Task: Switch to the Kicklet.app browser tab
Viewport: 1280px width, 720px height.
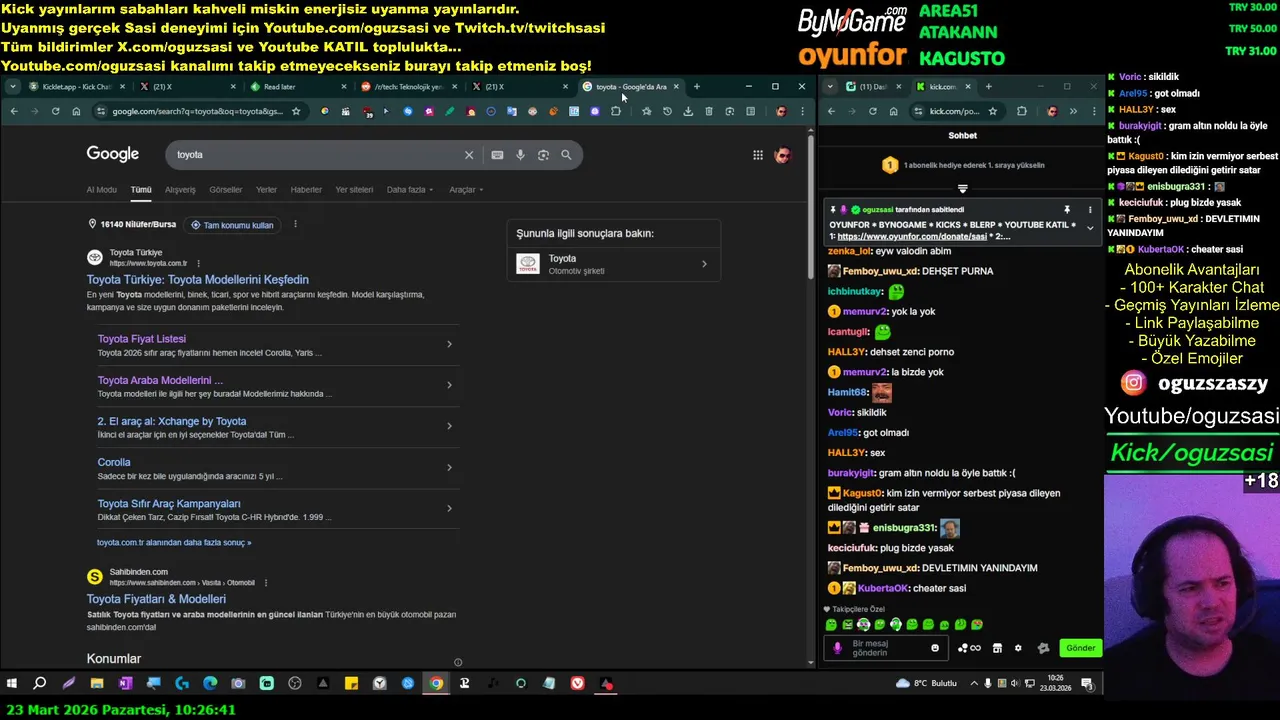Action: pos(75,87)
